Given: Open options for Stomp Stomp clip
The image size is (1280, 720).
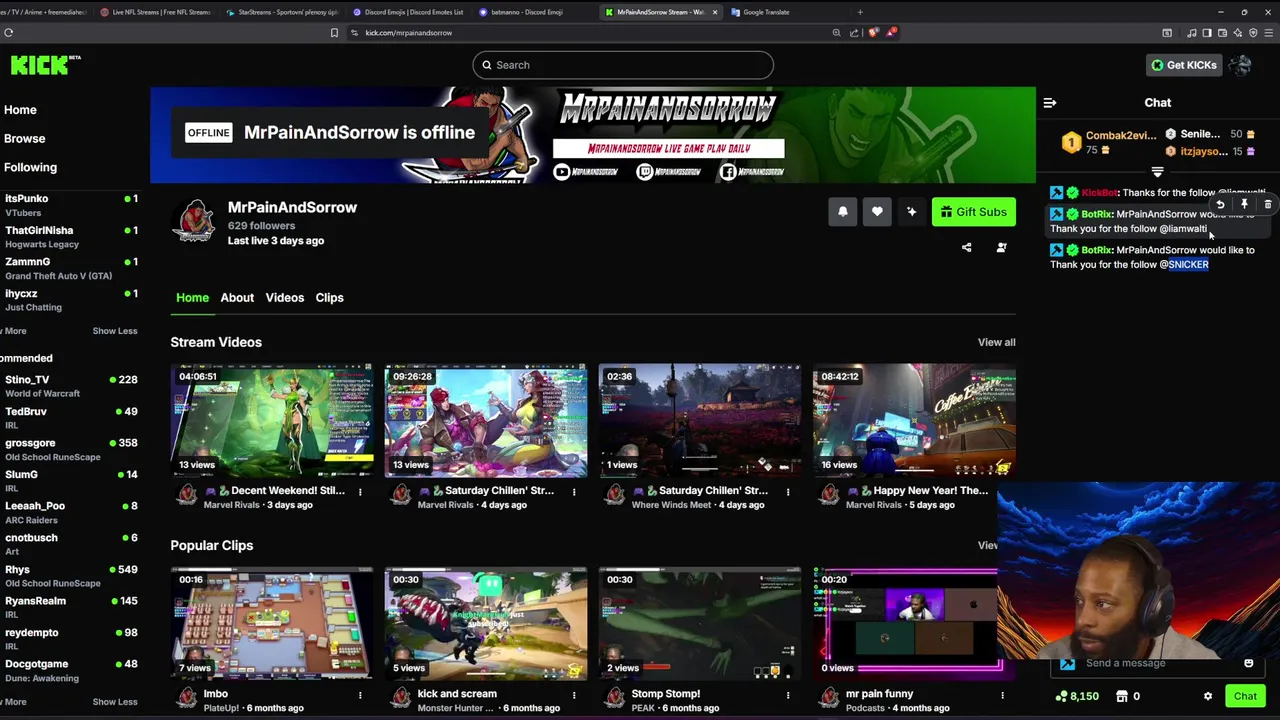Looking at the screenshot, I should tap(788, 694).
